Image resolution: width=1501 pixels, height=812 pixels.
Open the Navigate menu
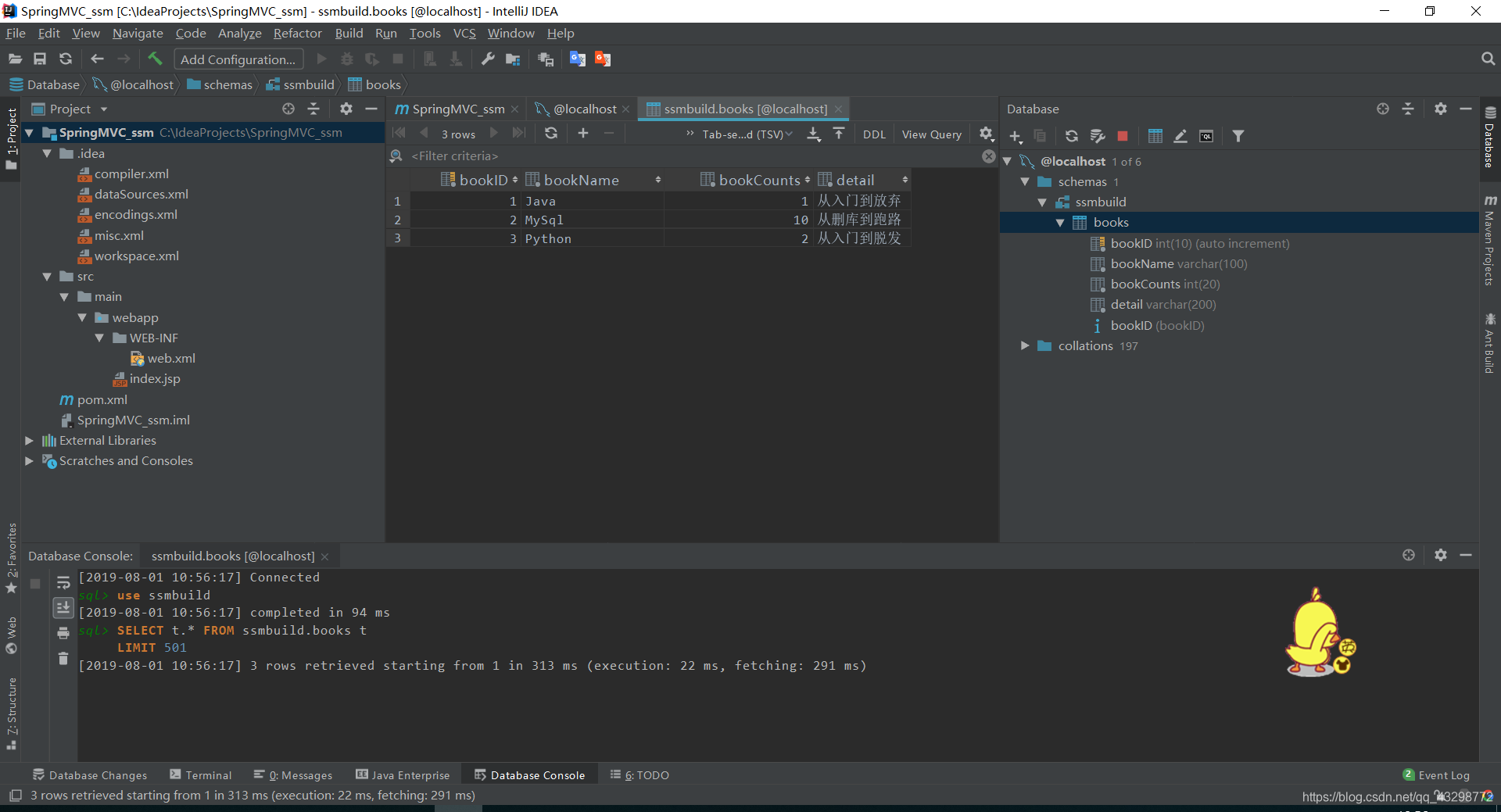click(138, 33)
